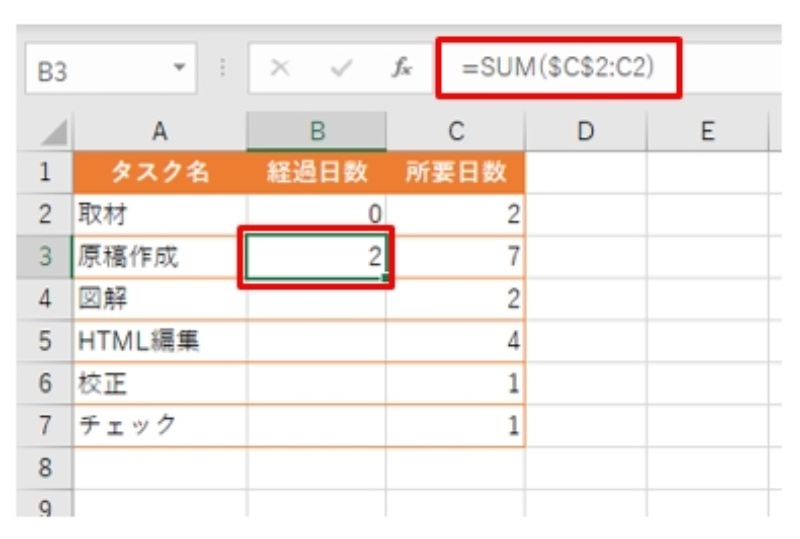This screenshot has width=800, height=539.
Task: Click the 所要日数 header cell
Action: 455,172
